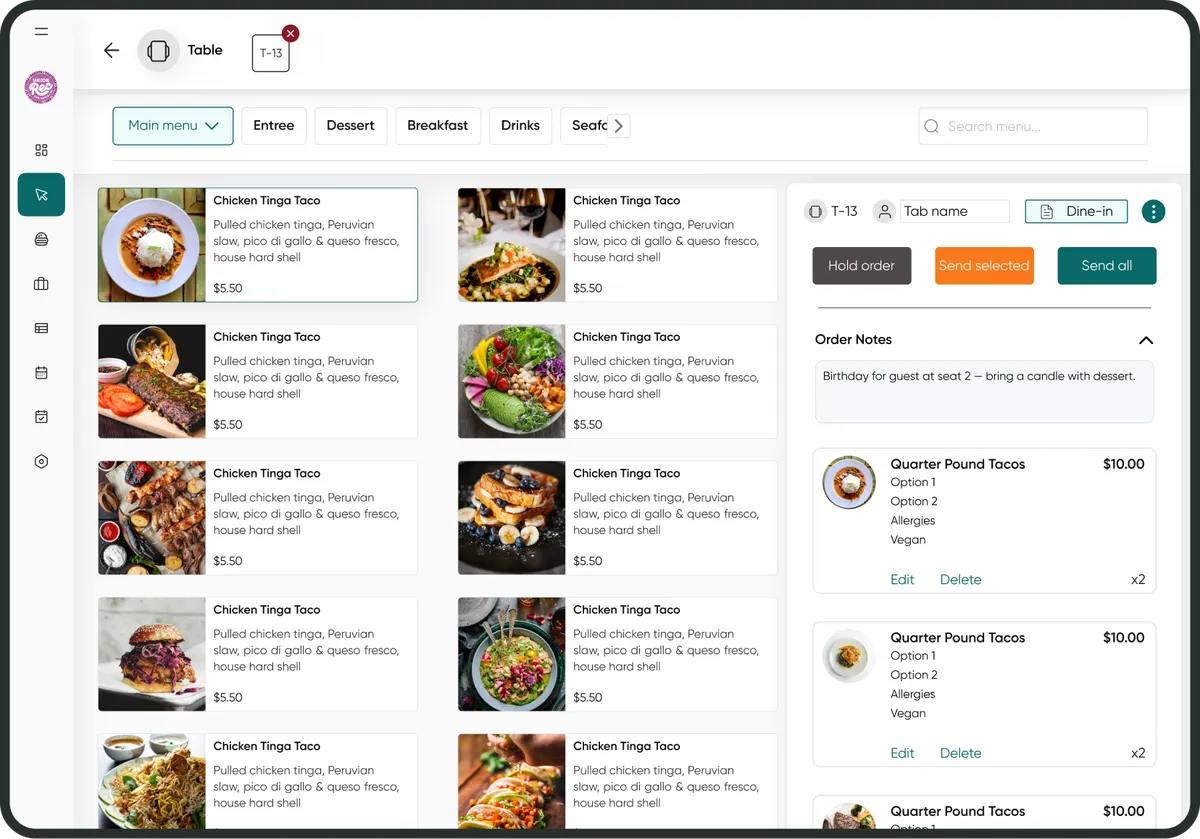Click the first order item's round thumbnail

(849, 483)
